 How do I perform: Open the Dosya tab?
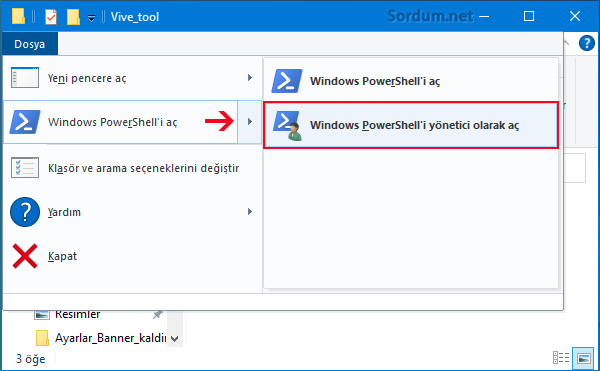coord(30,44)
